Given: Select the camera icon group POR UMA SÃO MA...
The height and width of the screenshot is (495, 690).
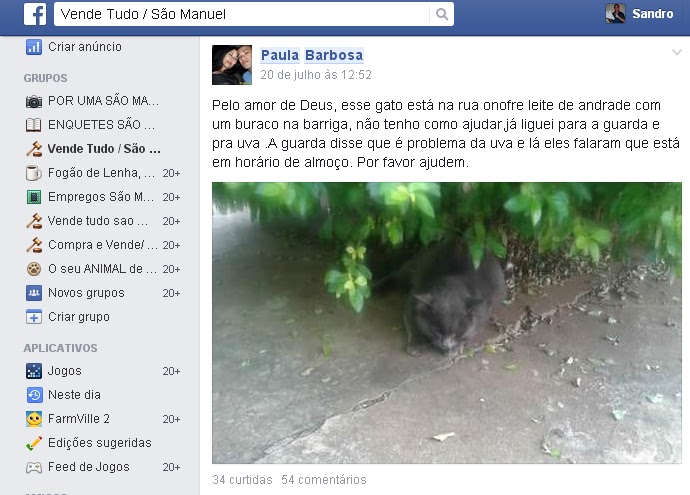Looking at the screenshot, I should (34, 101).
